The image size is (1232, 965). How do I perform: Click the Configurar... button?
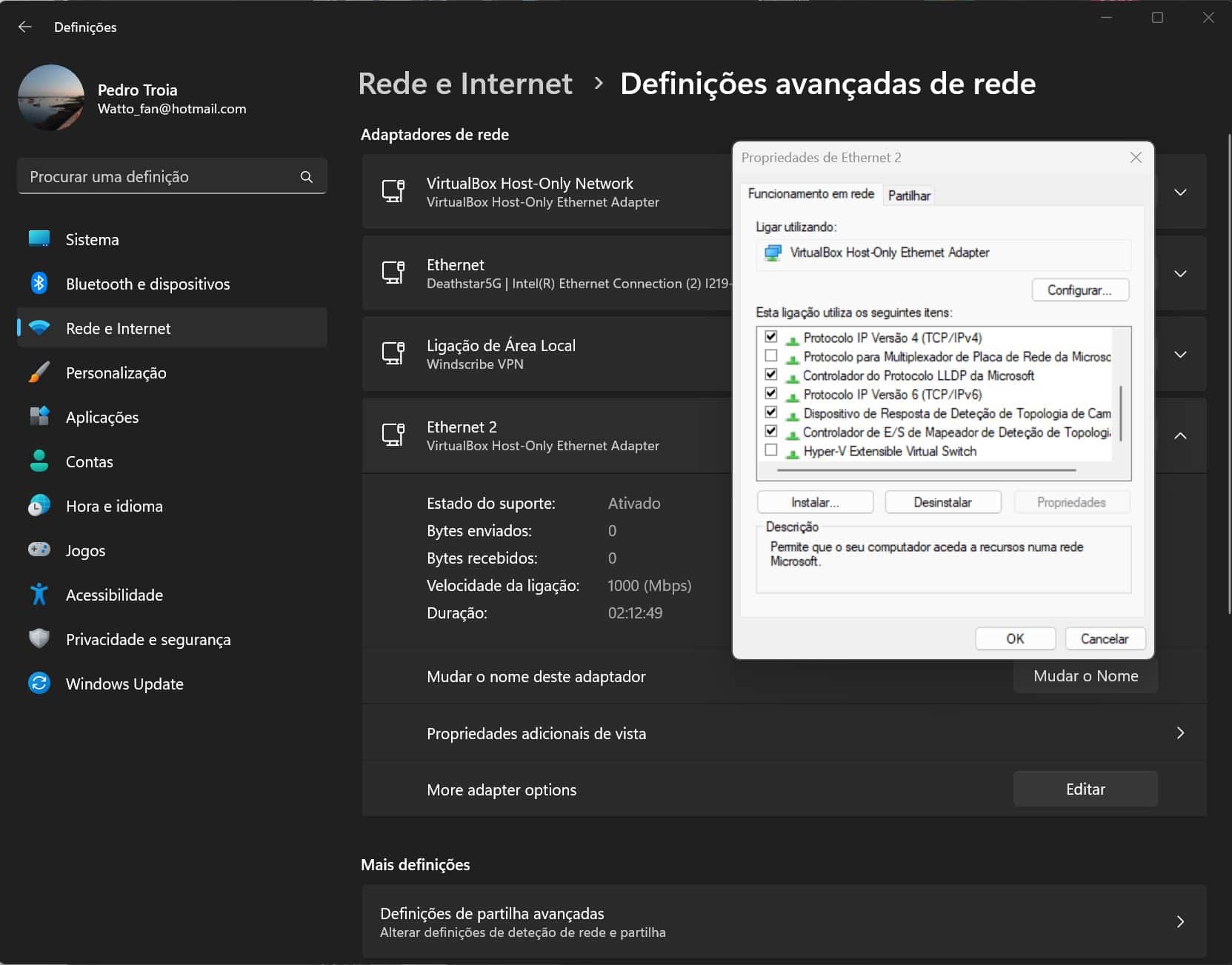pos(1080,290)
